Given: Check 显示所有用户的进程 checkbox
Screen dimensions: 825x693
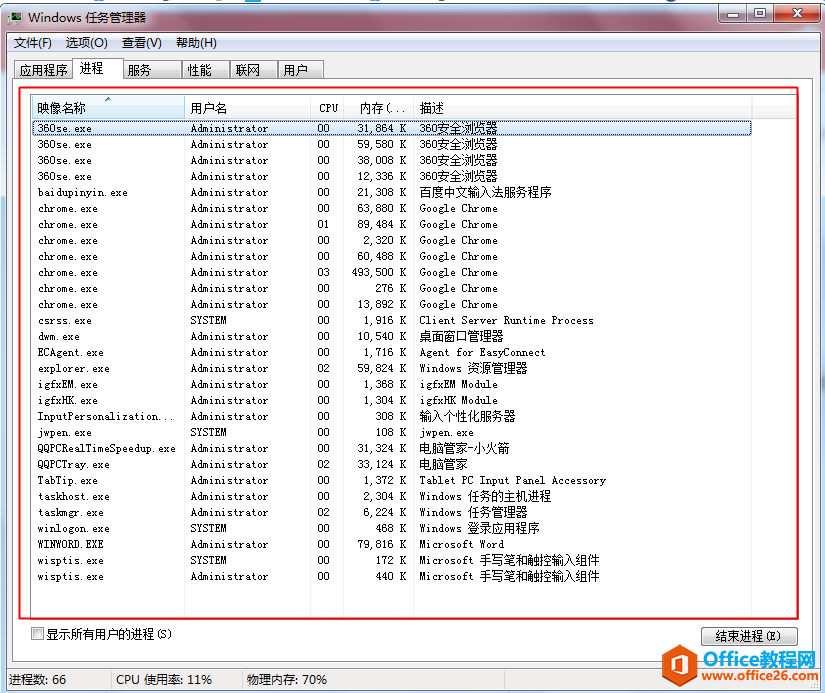Looking at the screenshot, I should click(x=38, y=634).
